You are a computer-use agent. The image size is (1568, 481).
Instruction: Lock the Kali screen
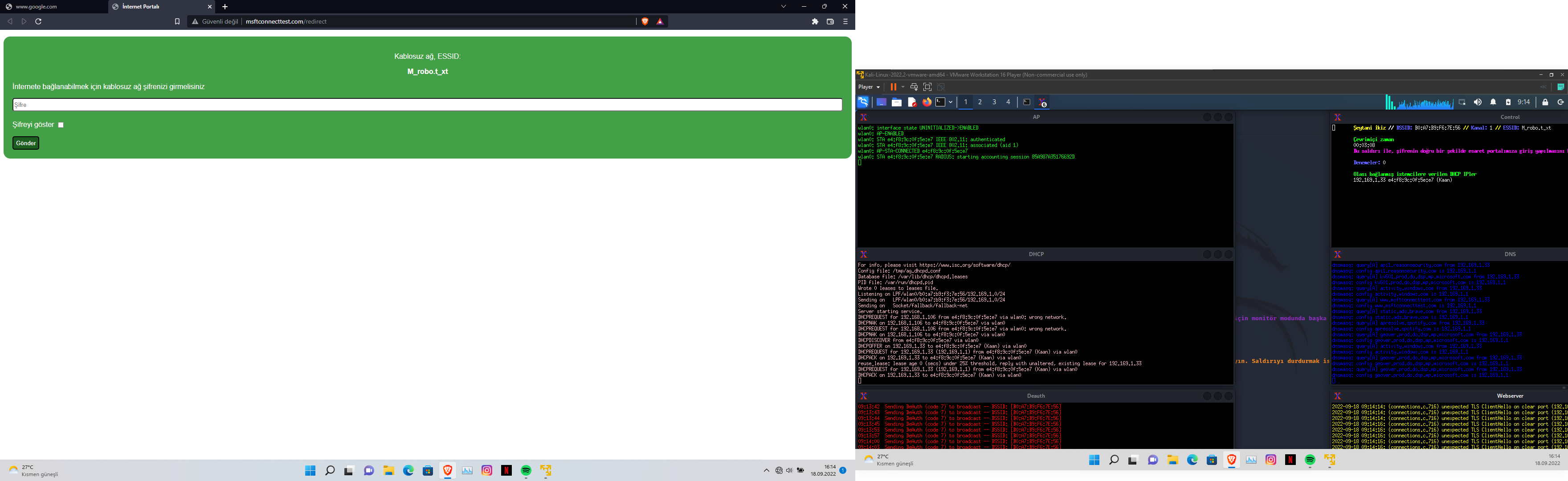[1545, 102]
